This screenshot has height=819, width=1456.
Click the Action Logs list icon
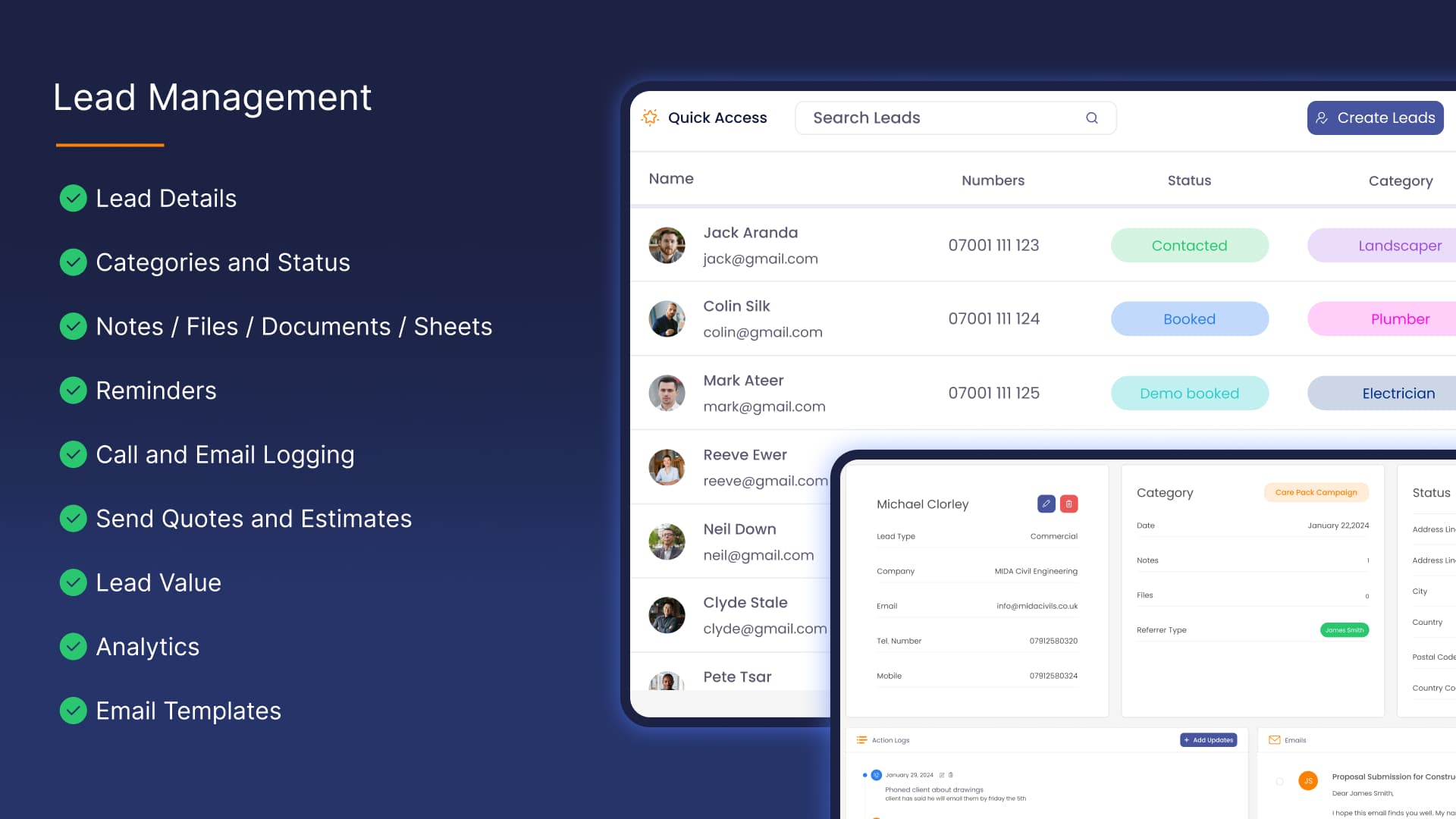tap(861, 740)
